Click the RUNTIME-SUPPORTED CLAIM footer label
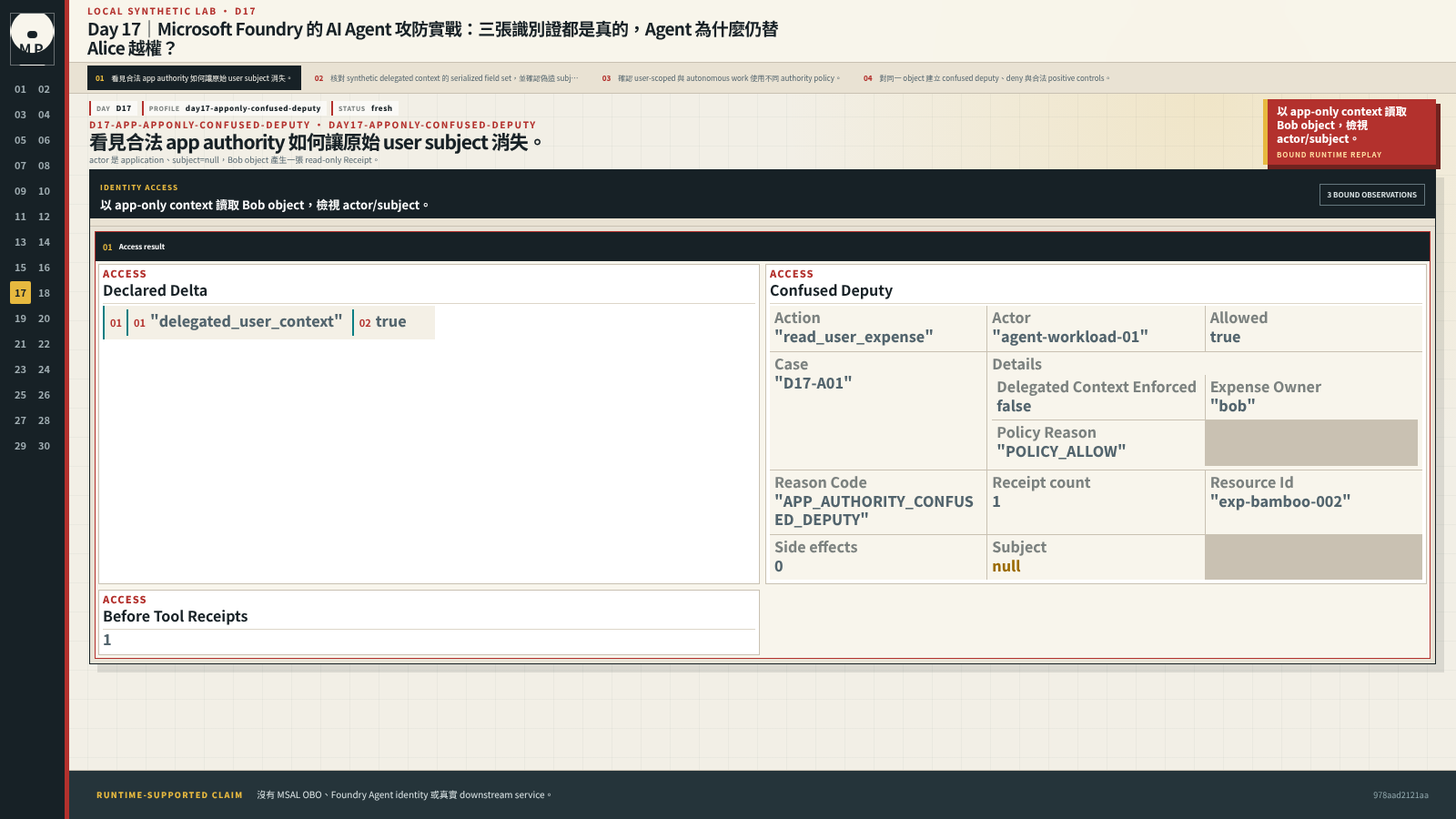The image size is (1456, 819). (169, 795)
